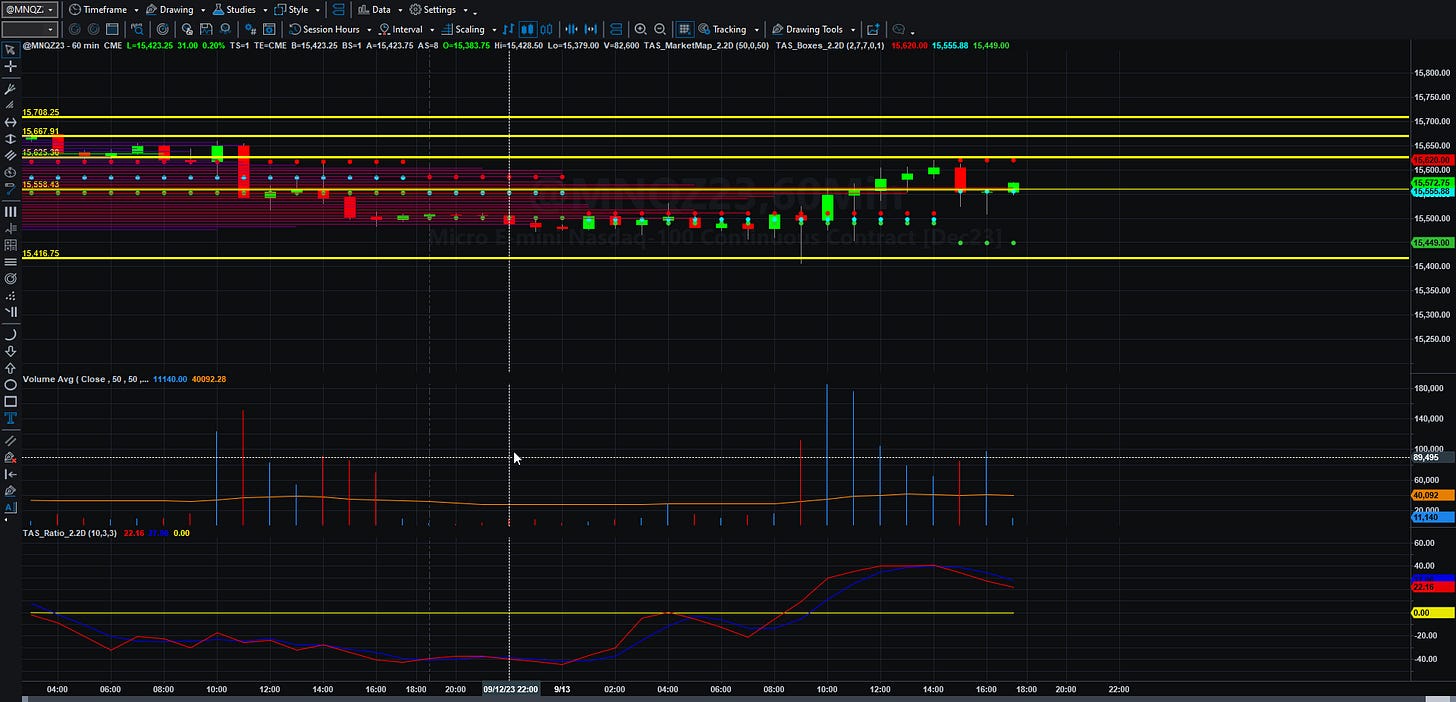Viewport: 1456px width, 702px height.
Task: Open the @MNQZ symbol dropdown
Action: [29, 9]
